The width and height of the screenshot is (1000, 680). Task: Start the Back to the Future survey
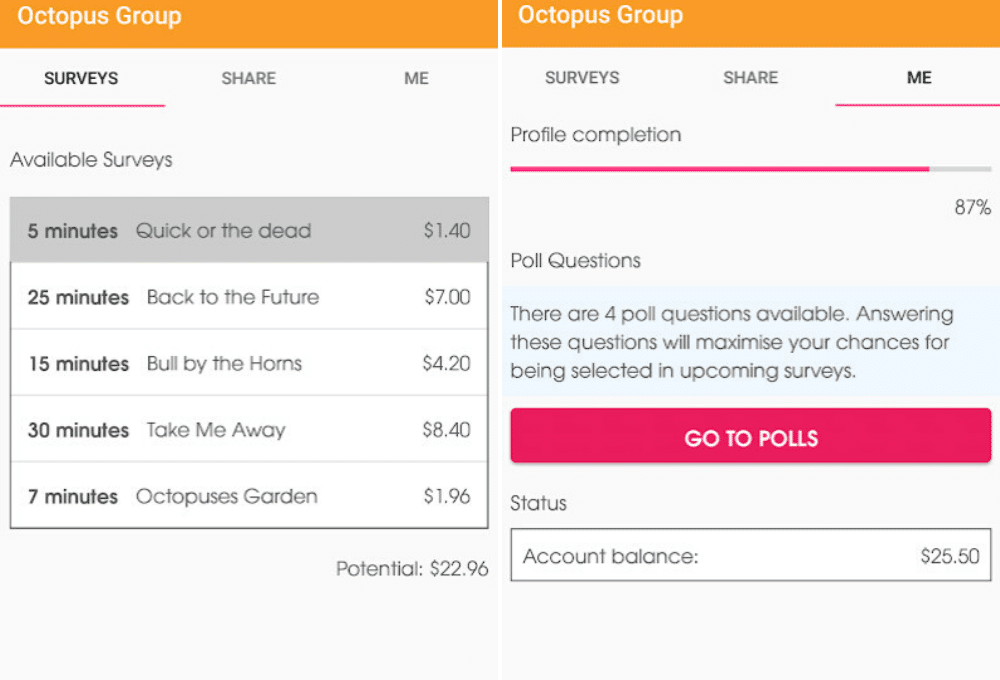click(249, 297)
